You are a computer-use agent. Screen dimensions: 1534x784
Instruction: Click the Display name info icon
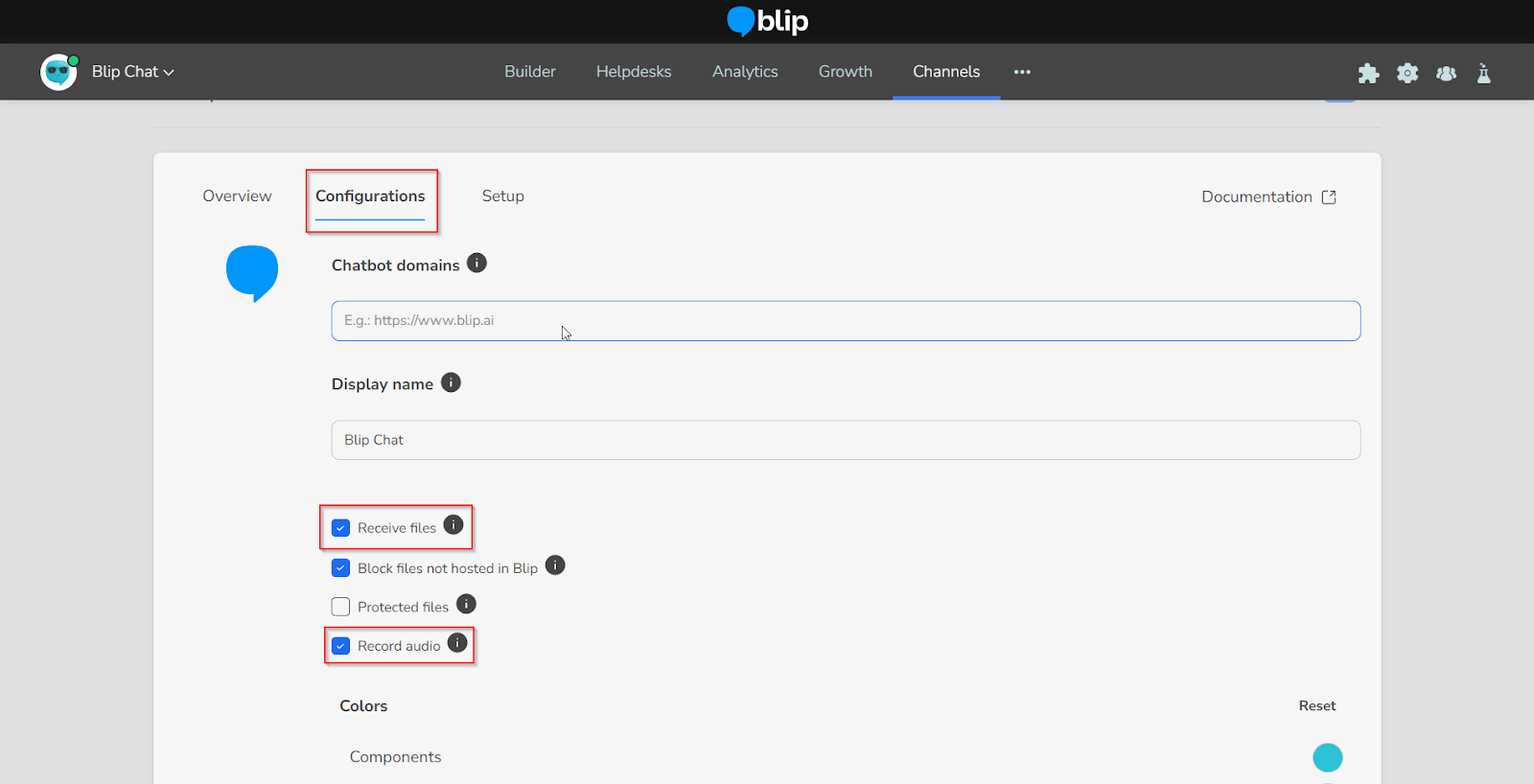(x=451, y=382)
